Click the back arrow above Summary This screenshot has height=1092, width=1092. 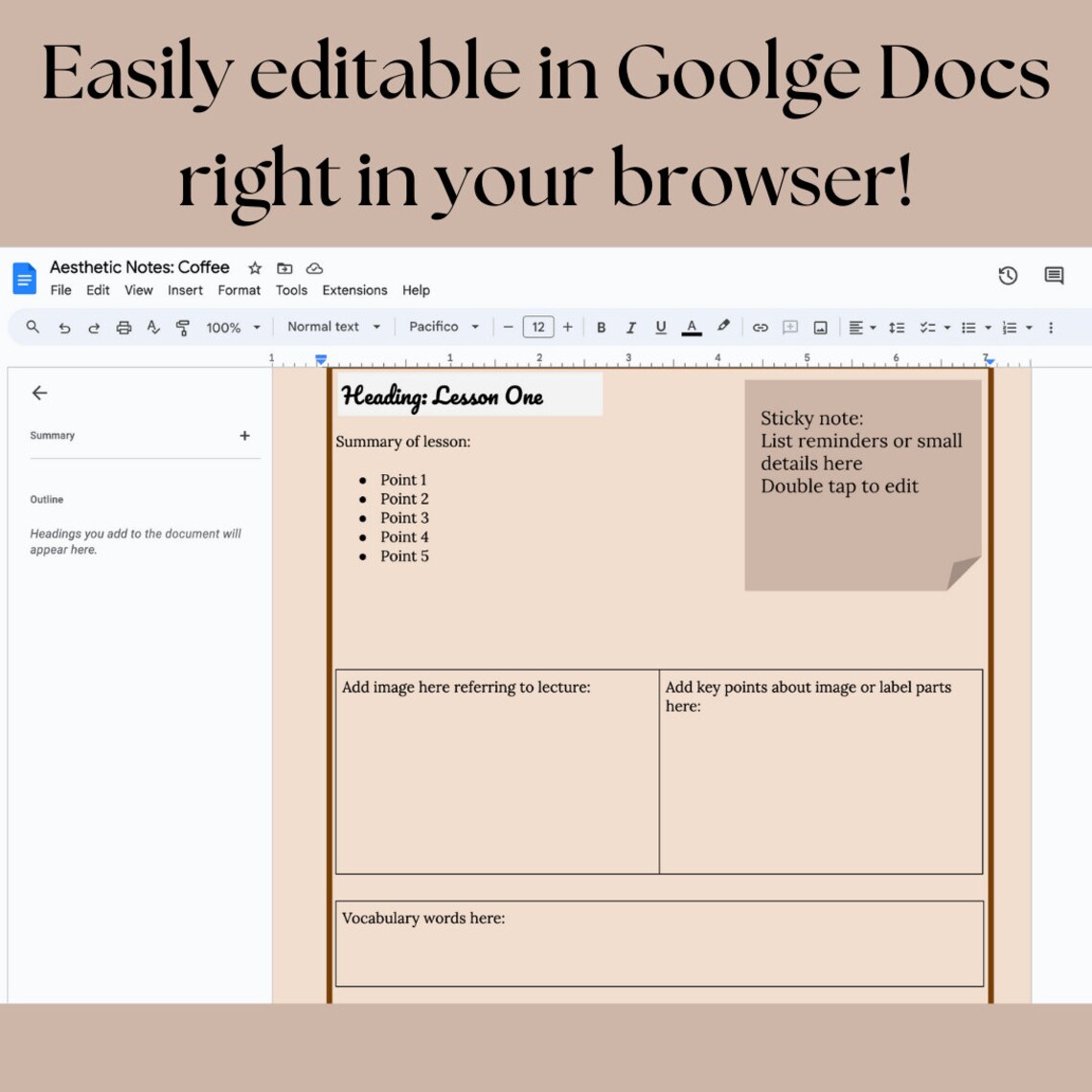[x=39, y=393]
